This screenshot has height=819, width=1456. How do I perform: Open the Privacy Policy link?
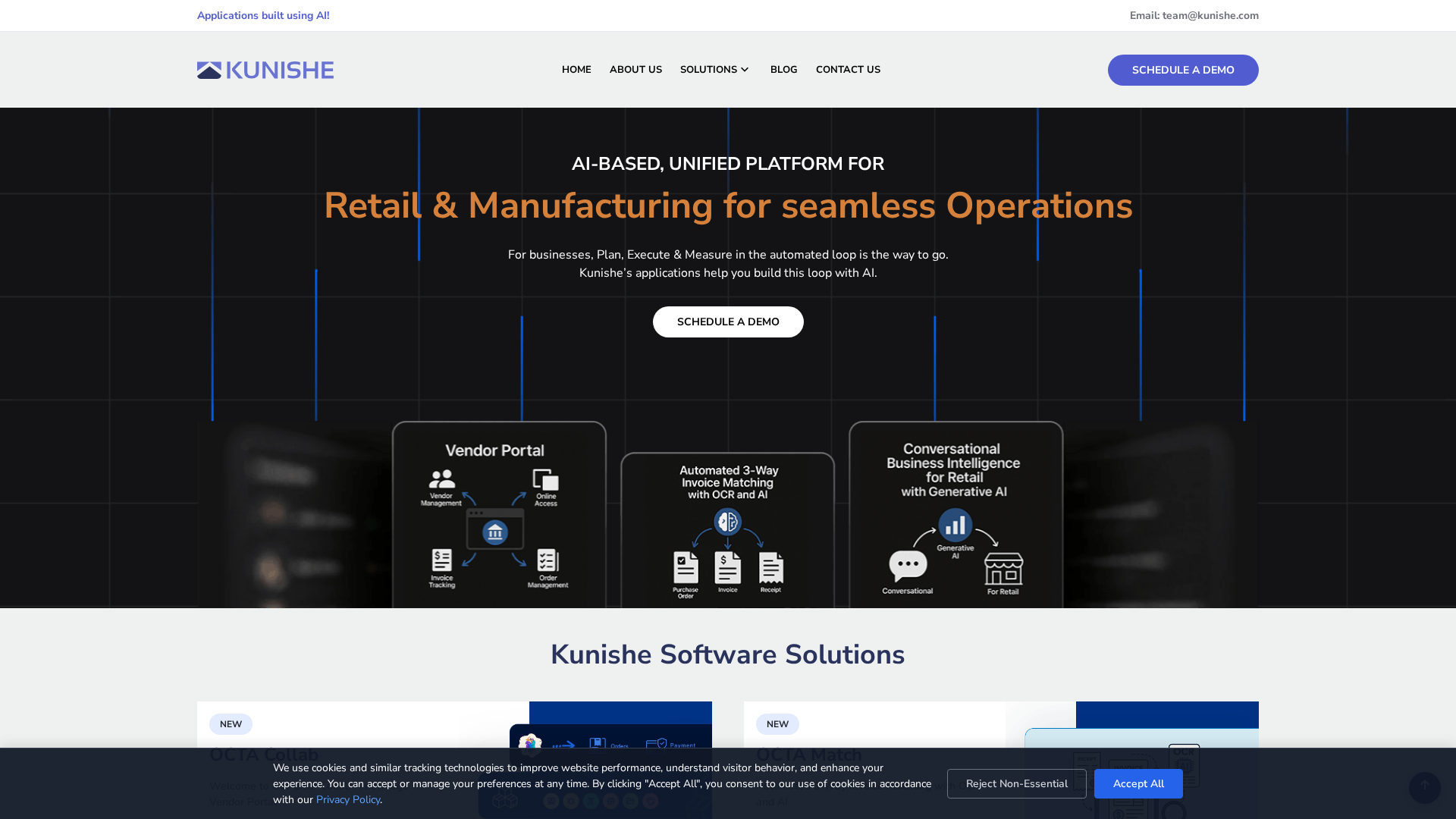348,799
